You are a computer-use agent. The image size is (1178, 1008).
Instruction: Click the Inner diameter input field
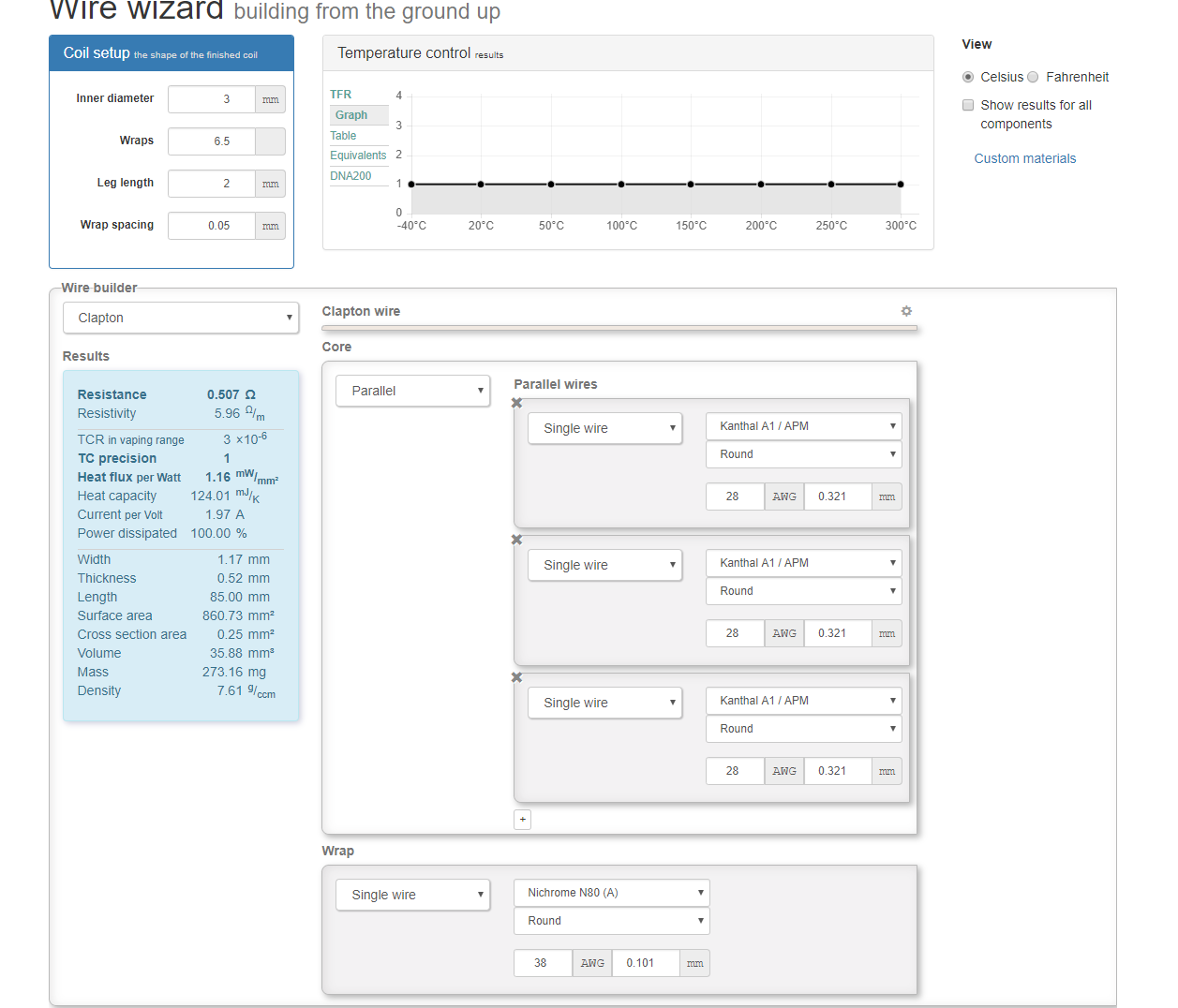[x=212, y=99]
